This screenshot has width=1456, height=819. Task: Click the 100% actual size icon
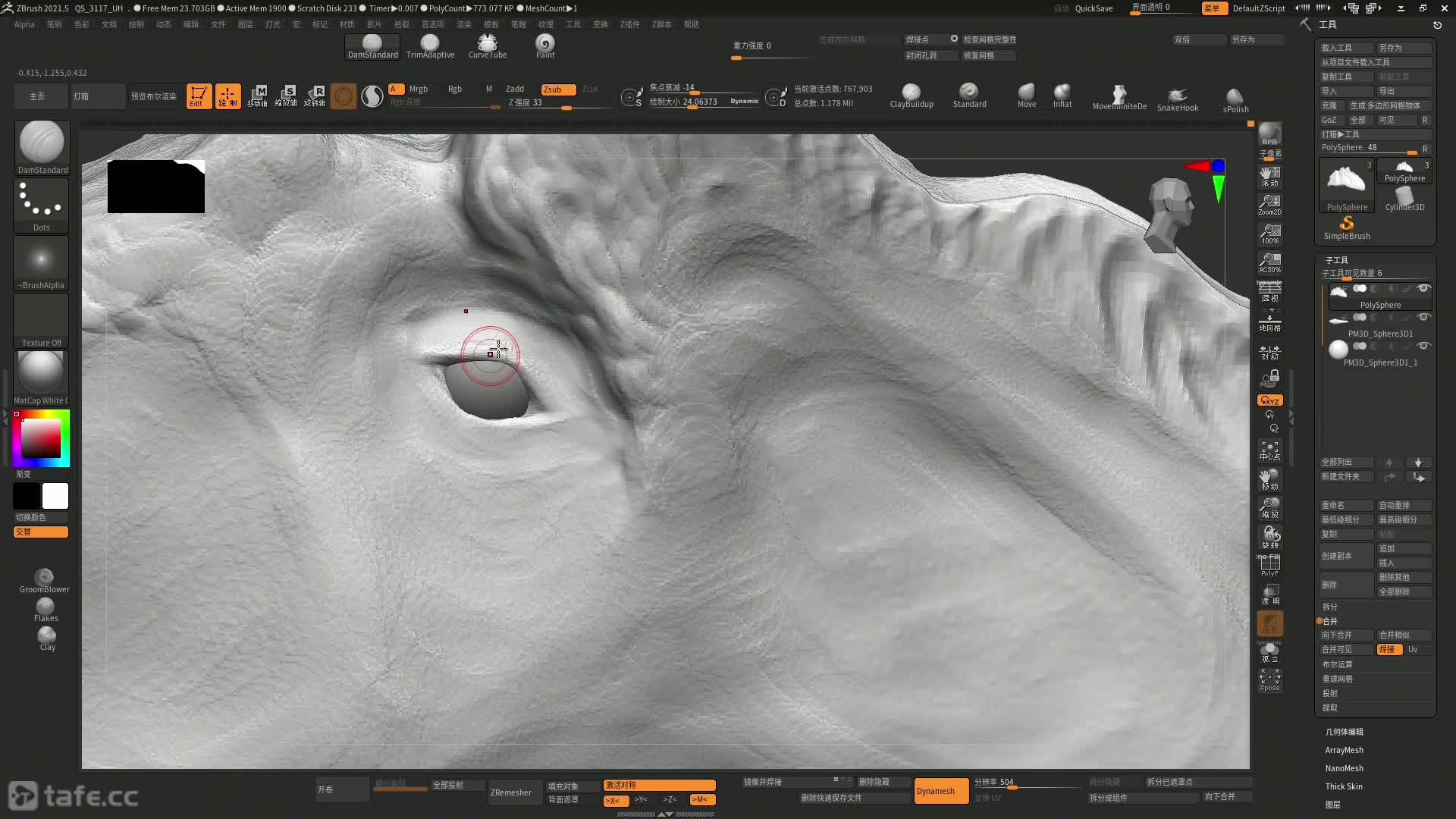coord(1269,234)
